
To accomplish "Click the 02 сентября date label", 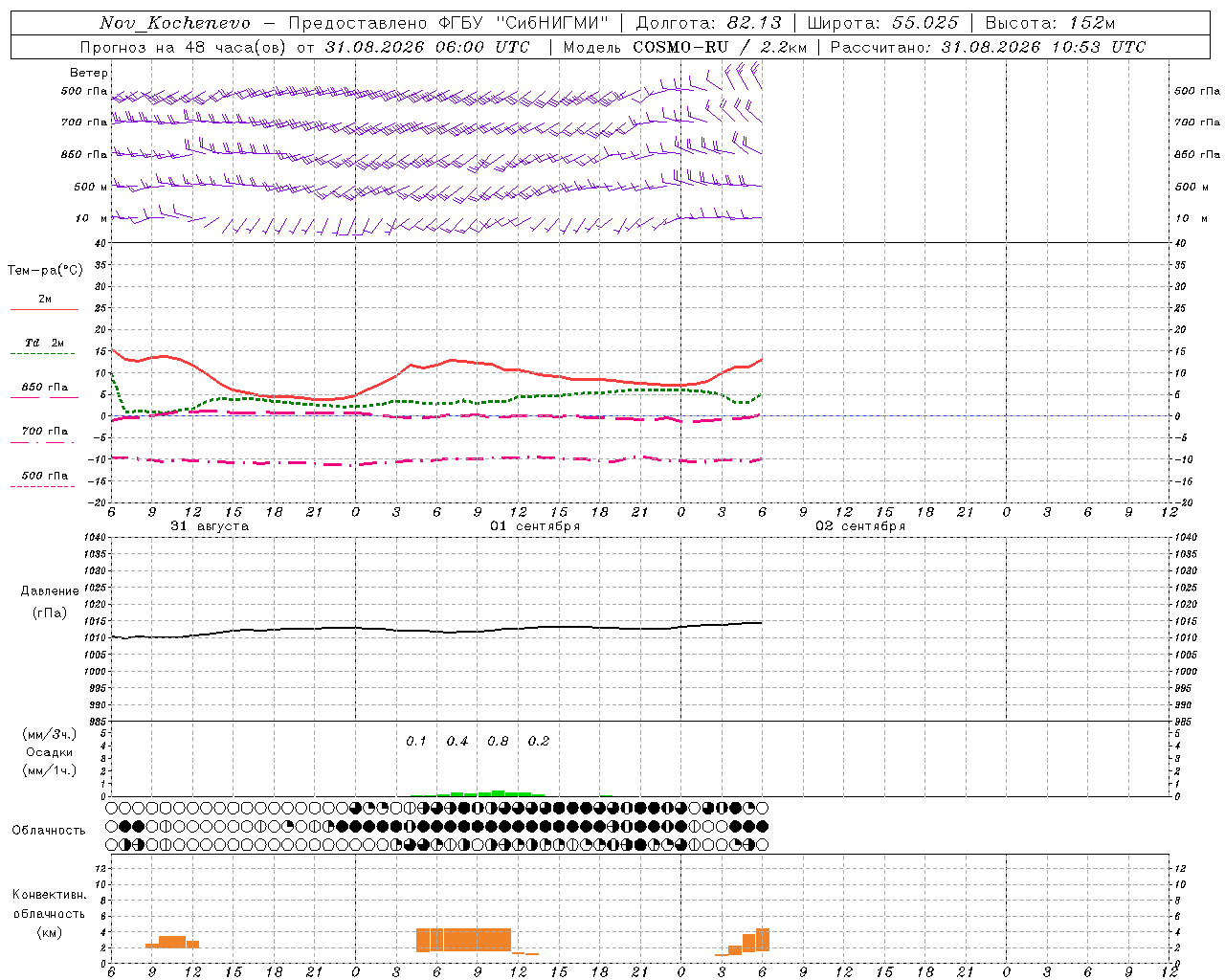I will point(860,526).
